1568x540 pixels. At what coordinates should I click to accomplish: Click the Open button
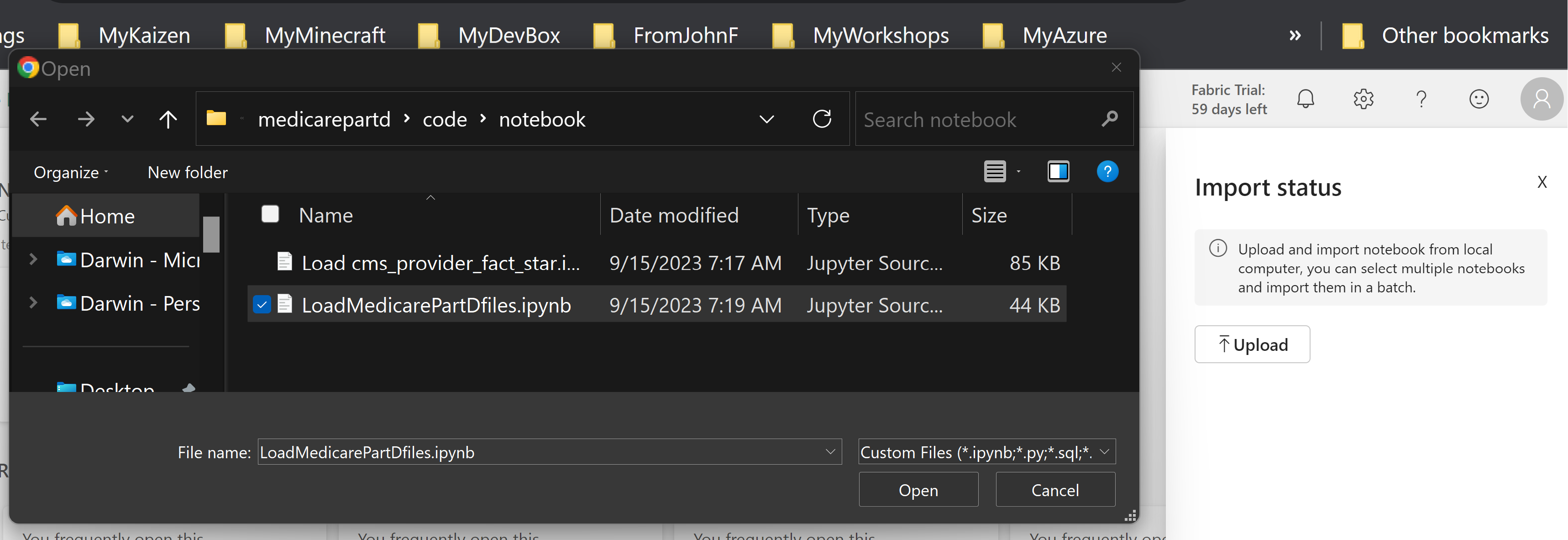click(x=918, y=489)
